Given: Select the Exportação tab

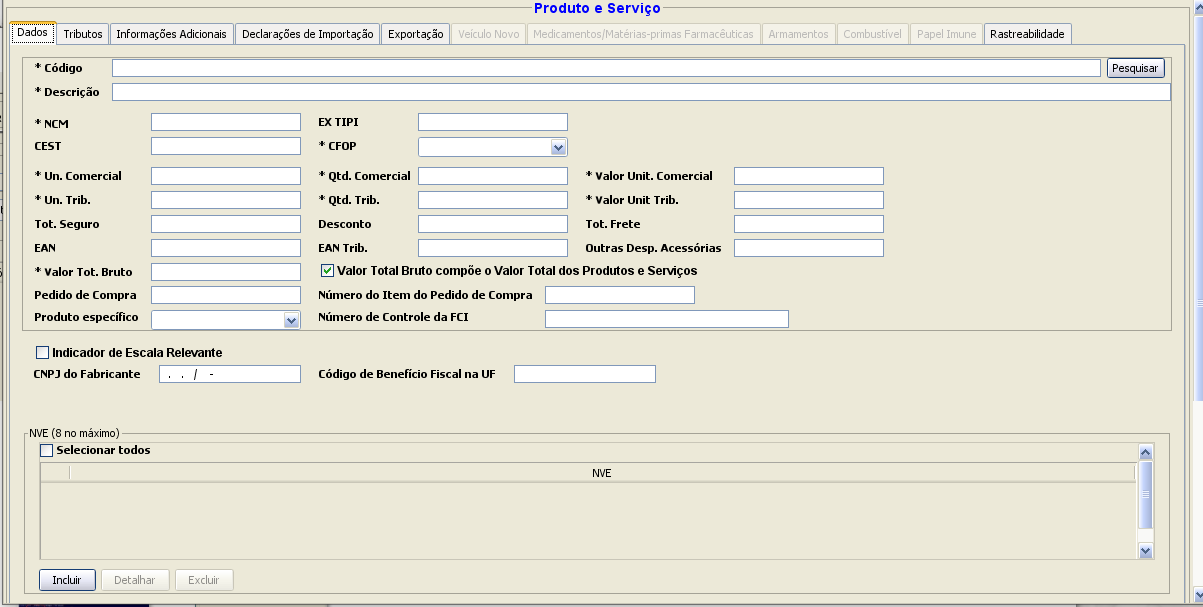Looking at the screenshot, I should [x=415, y=34].
